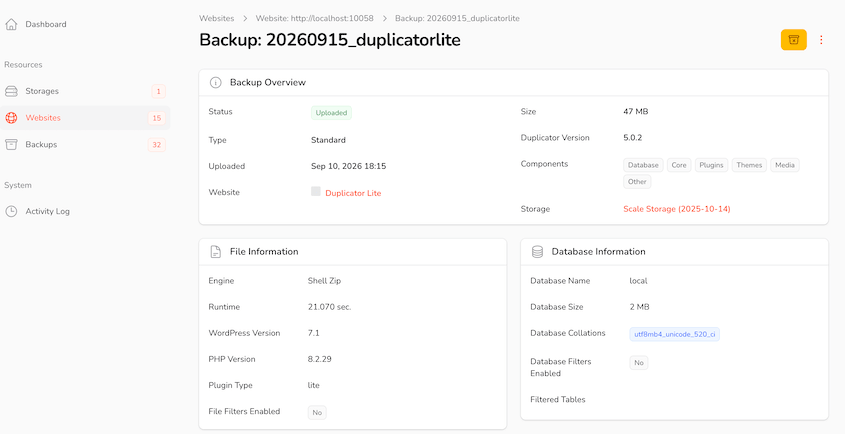Click the Media component tag
Viewport: 845px width, 434px height.
(785, 165)
